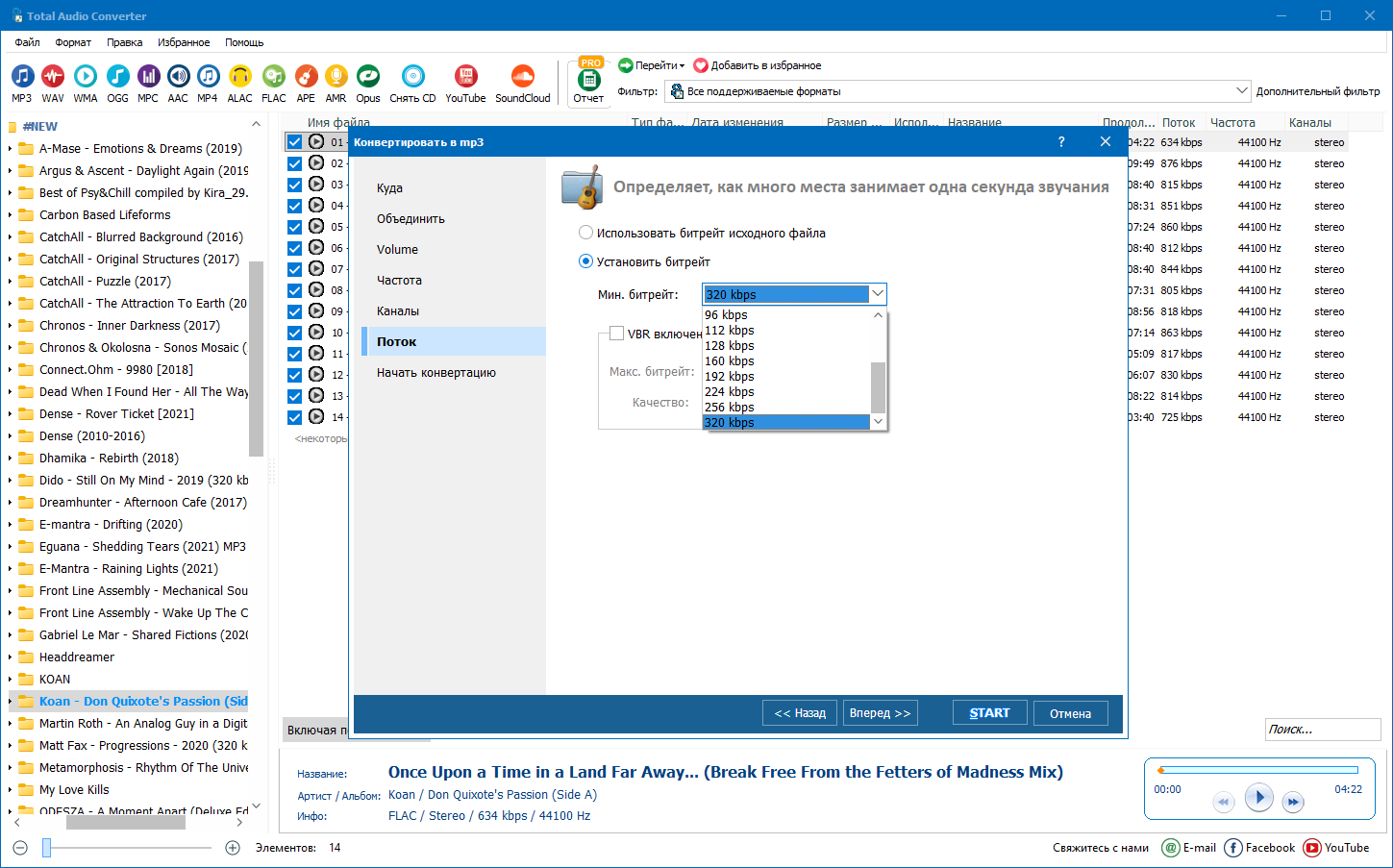
Task: Zoom out with the minus icon
Action: coord(20,848)
